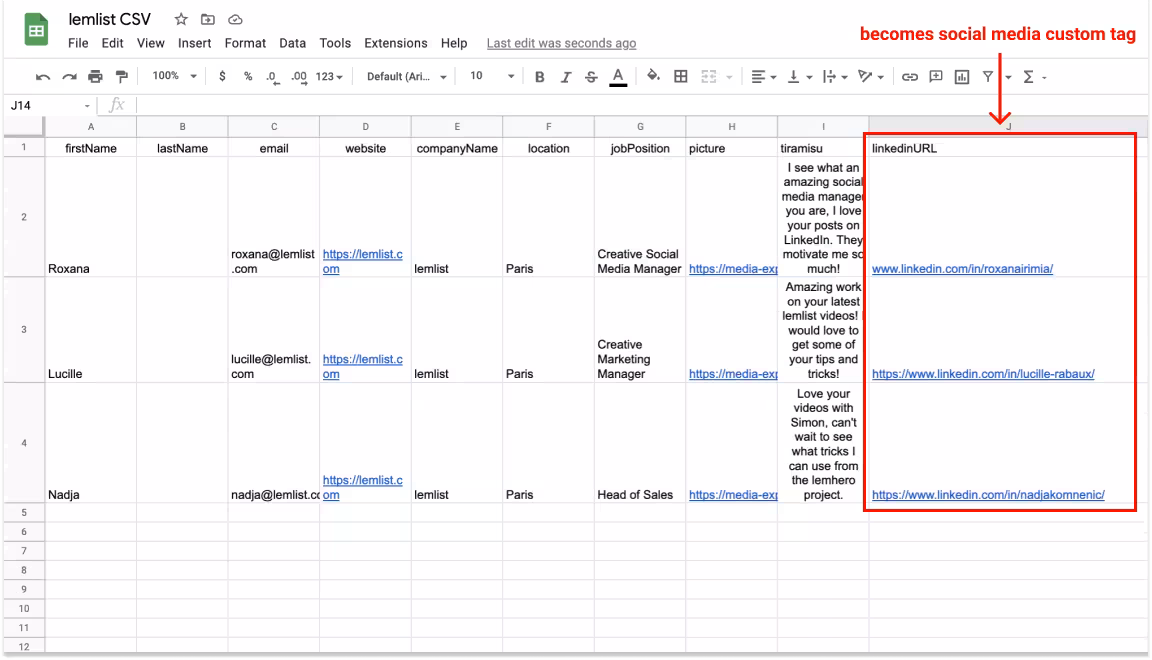Viewport: 1152px width, 660px height.
Task: Click the text color button
Action: [x=618, y=77]
